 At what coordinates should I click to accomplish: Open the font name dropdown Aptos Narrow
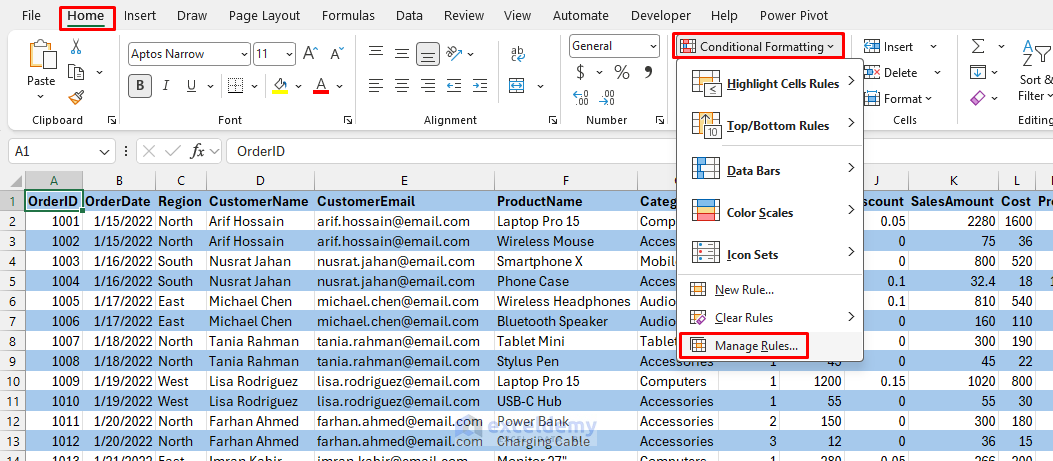point(243,54)
